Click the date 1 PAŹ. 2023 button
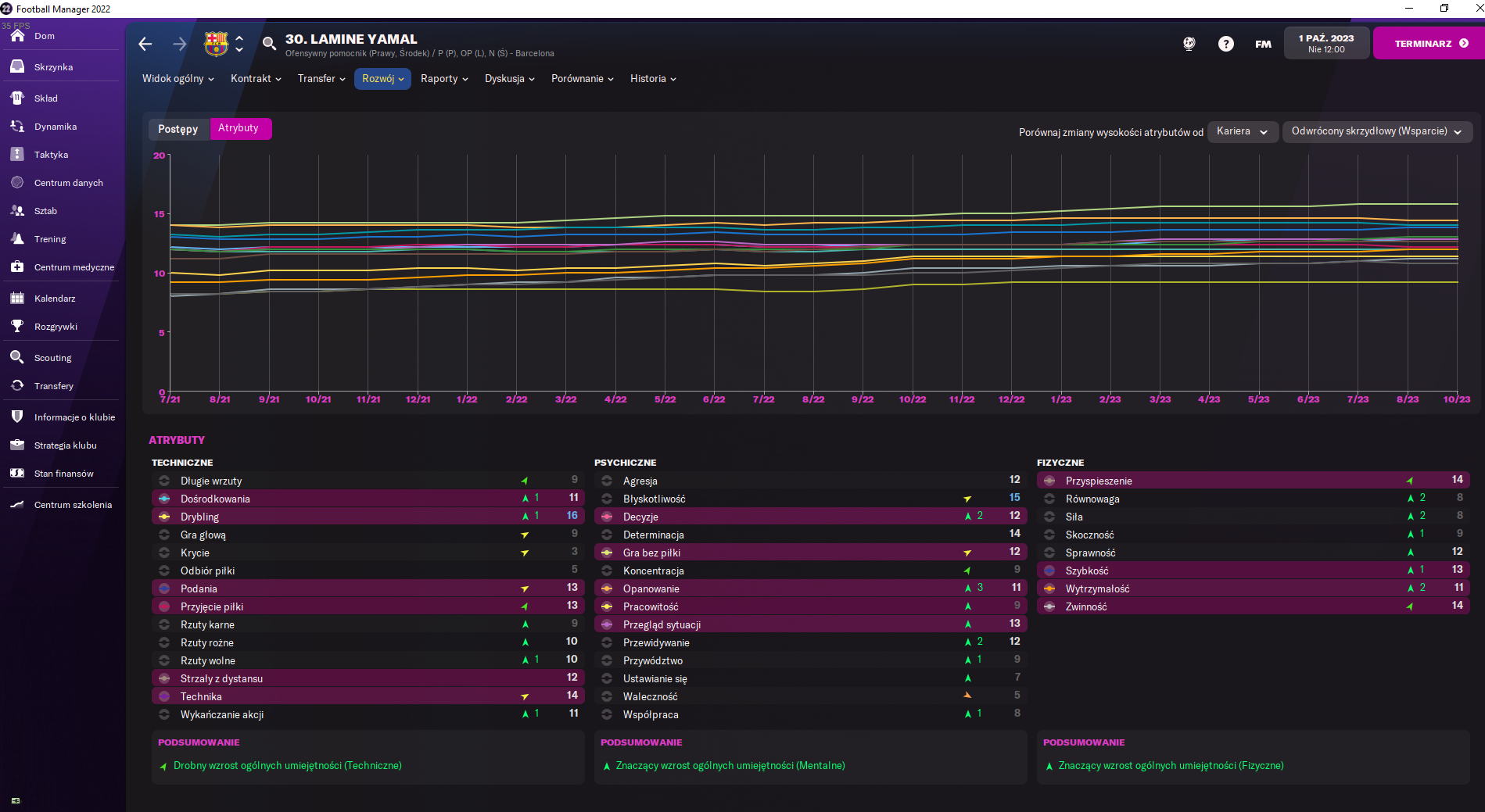The image size is (1485, 812). click(x=1326, y=44)
